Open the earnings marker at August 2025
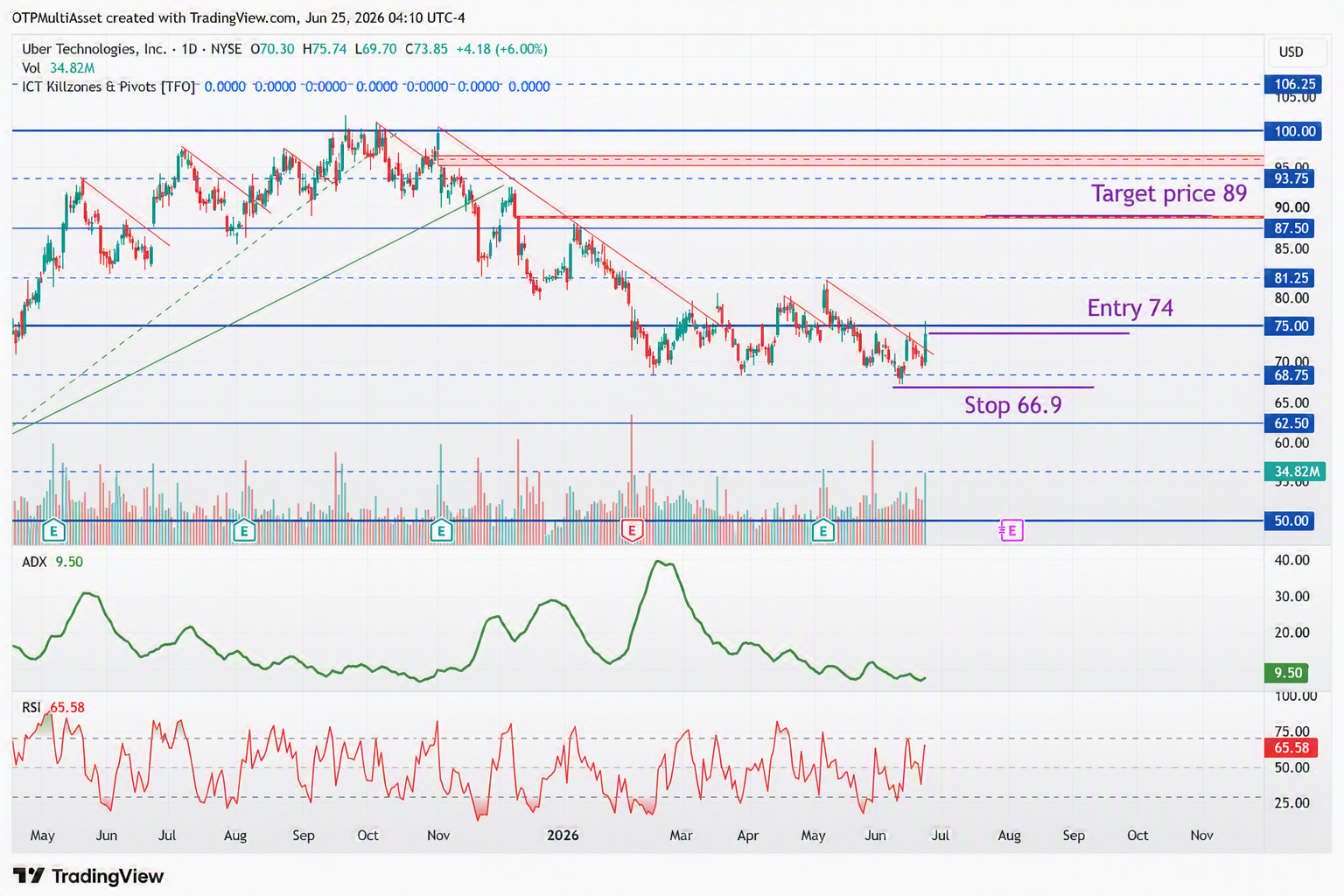The height and width of the screenshot is (896, 1344). pos(244,530)
